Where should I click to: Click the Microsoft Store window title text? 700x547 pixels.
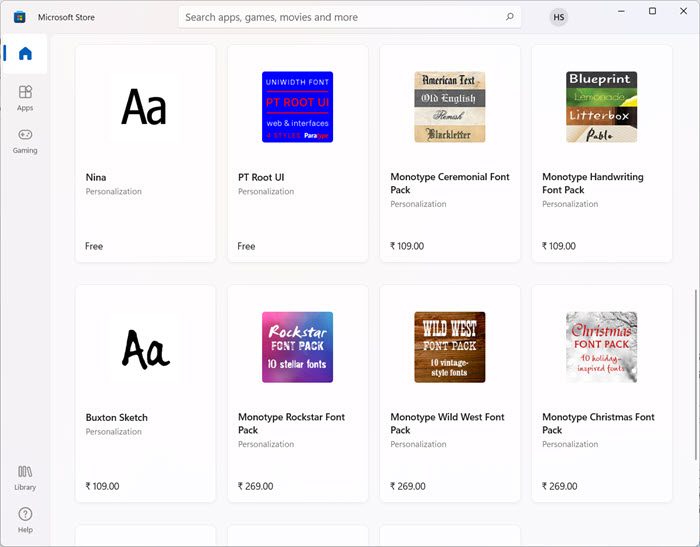[x=66, y=17]
